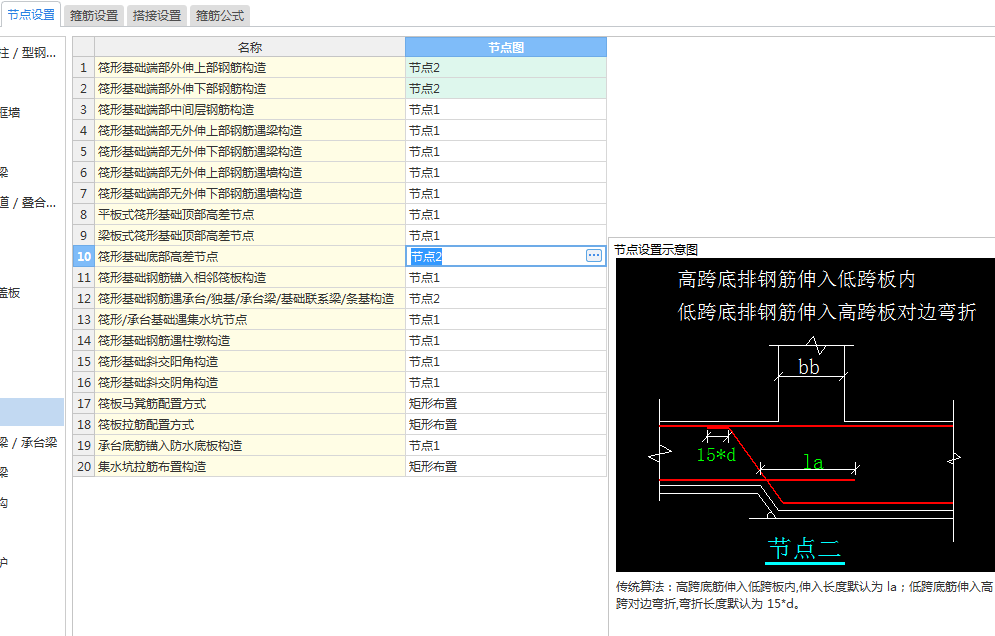Click 节点1 value for 梁板式筏形基础顶部高差节点
The image size is (995, 636).
[506, 235]
